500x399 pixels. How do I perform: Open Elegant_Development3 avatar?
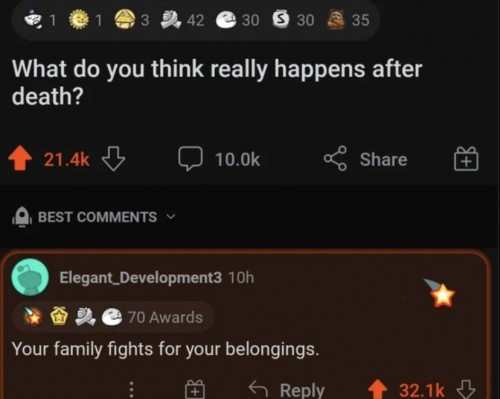[x=30, y=277]
